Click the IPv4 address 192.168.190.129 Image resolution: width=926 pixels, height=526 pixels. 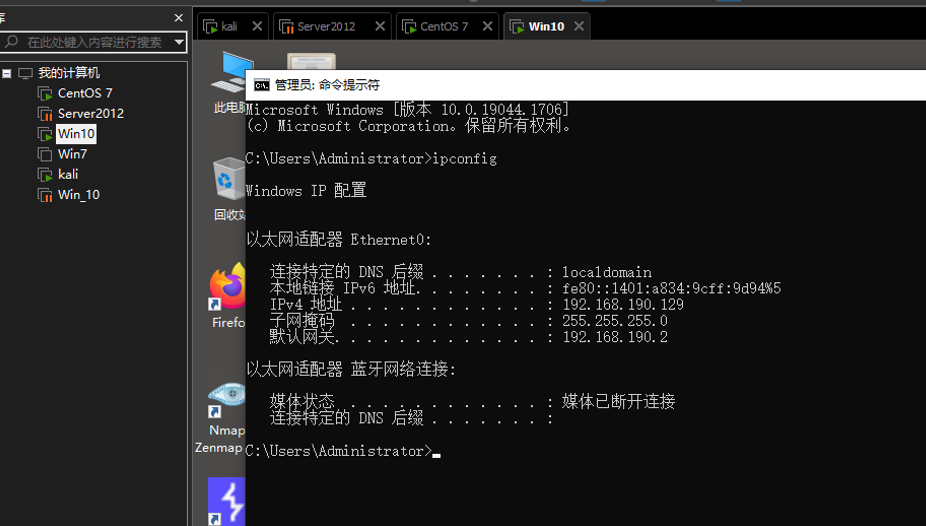point(623,305)
